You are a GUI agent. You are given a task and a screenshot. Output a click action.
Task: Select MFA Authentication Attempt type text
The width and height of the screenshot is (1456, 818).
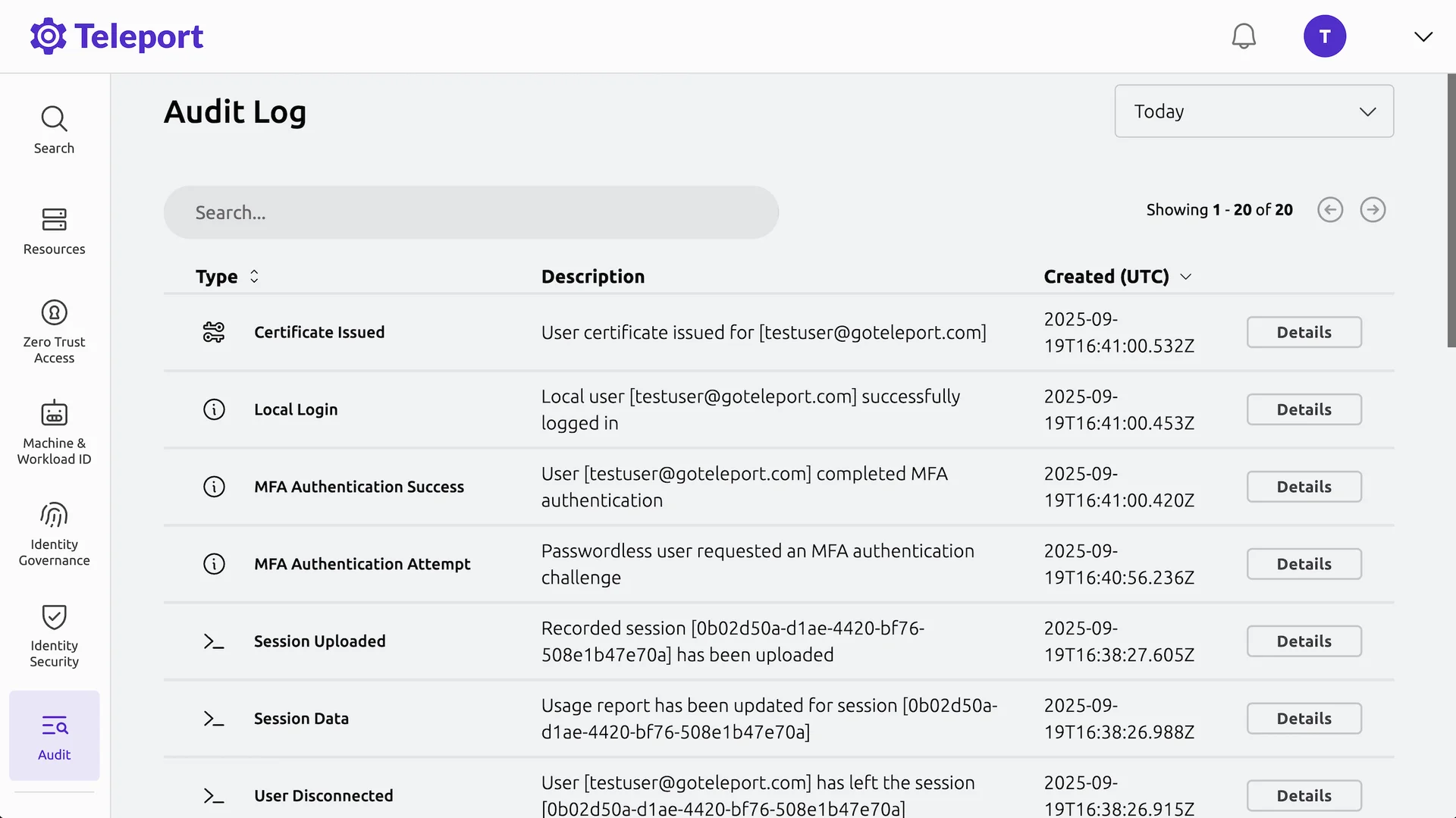362,564
